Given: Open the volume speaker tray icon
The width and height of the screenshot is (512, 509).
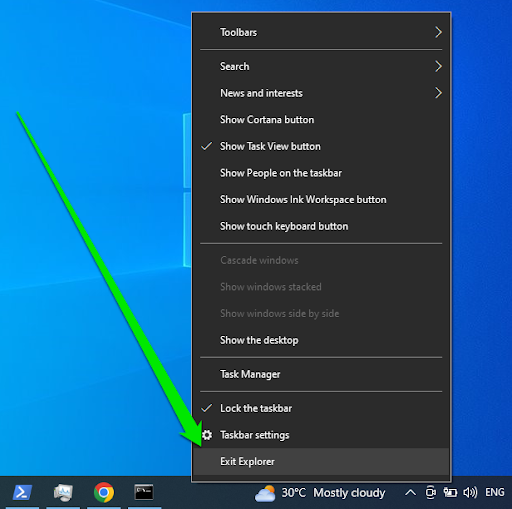Looking at the screenshot, I should [470, 492].
